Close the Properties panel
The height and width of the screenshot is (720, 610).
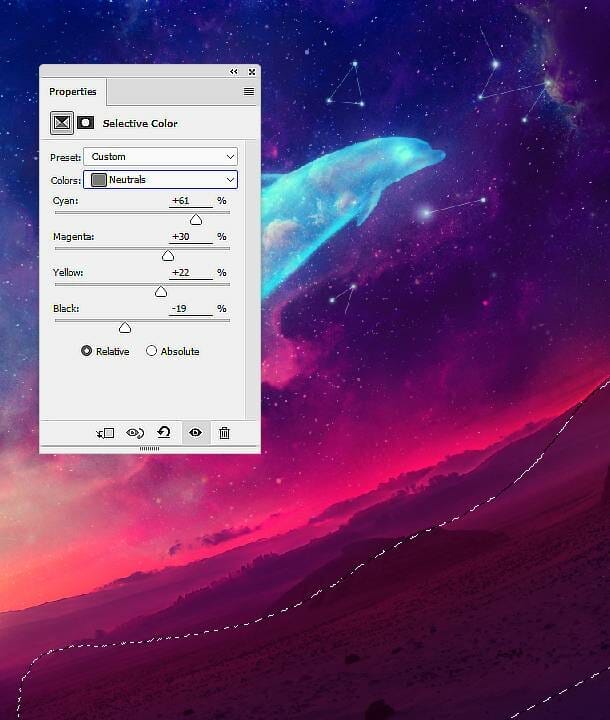point(252,72)
